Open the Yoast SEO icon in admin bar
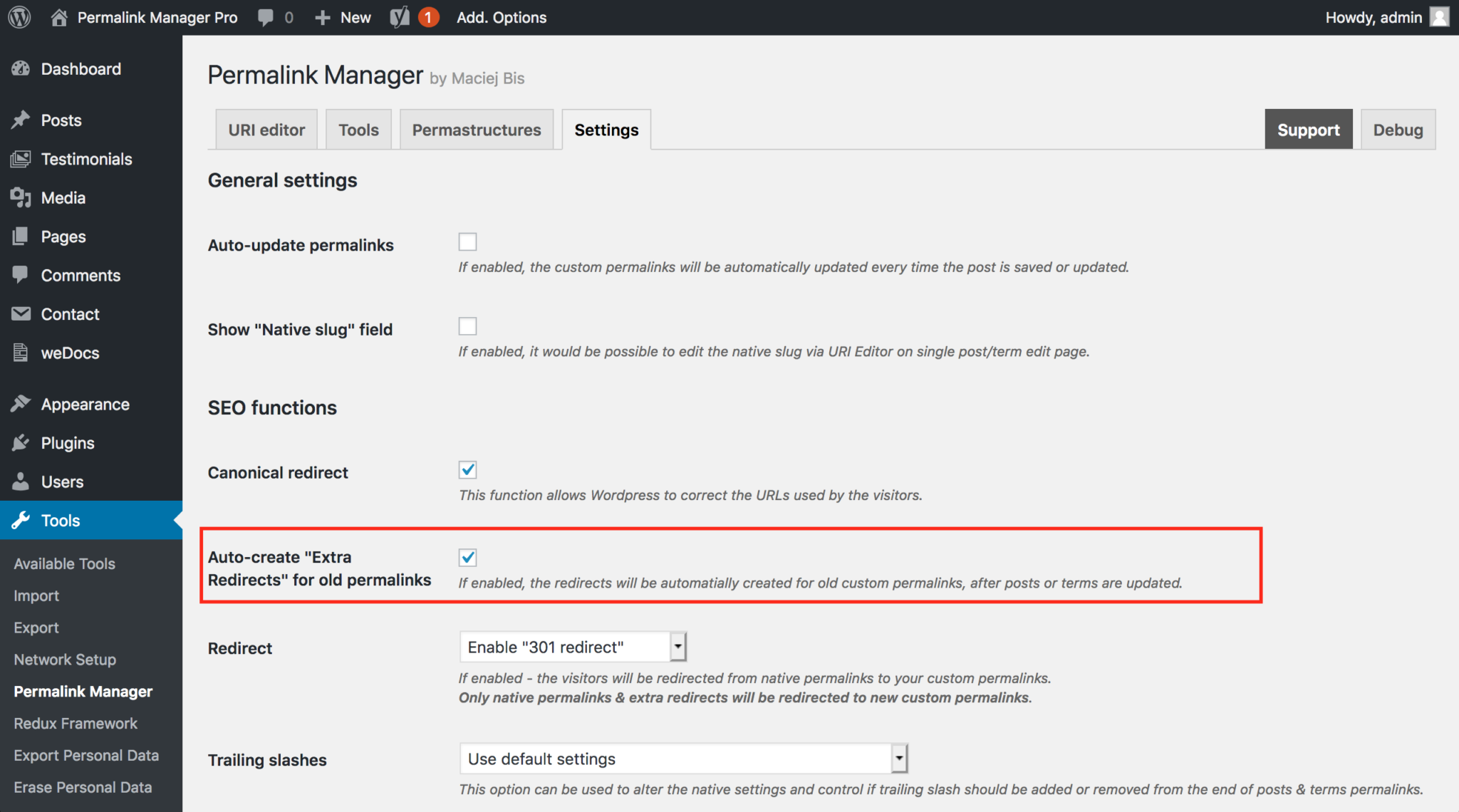The image size is (1459, 812). [400, 17]
